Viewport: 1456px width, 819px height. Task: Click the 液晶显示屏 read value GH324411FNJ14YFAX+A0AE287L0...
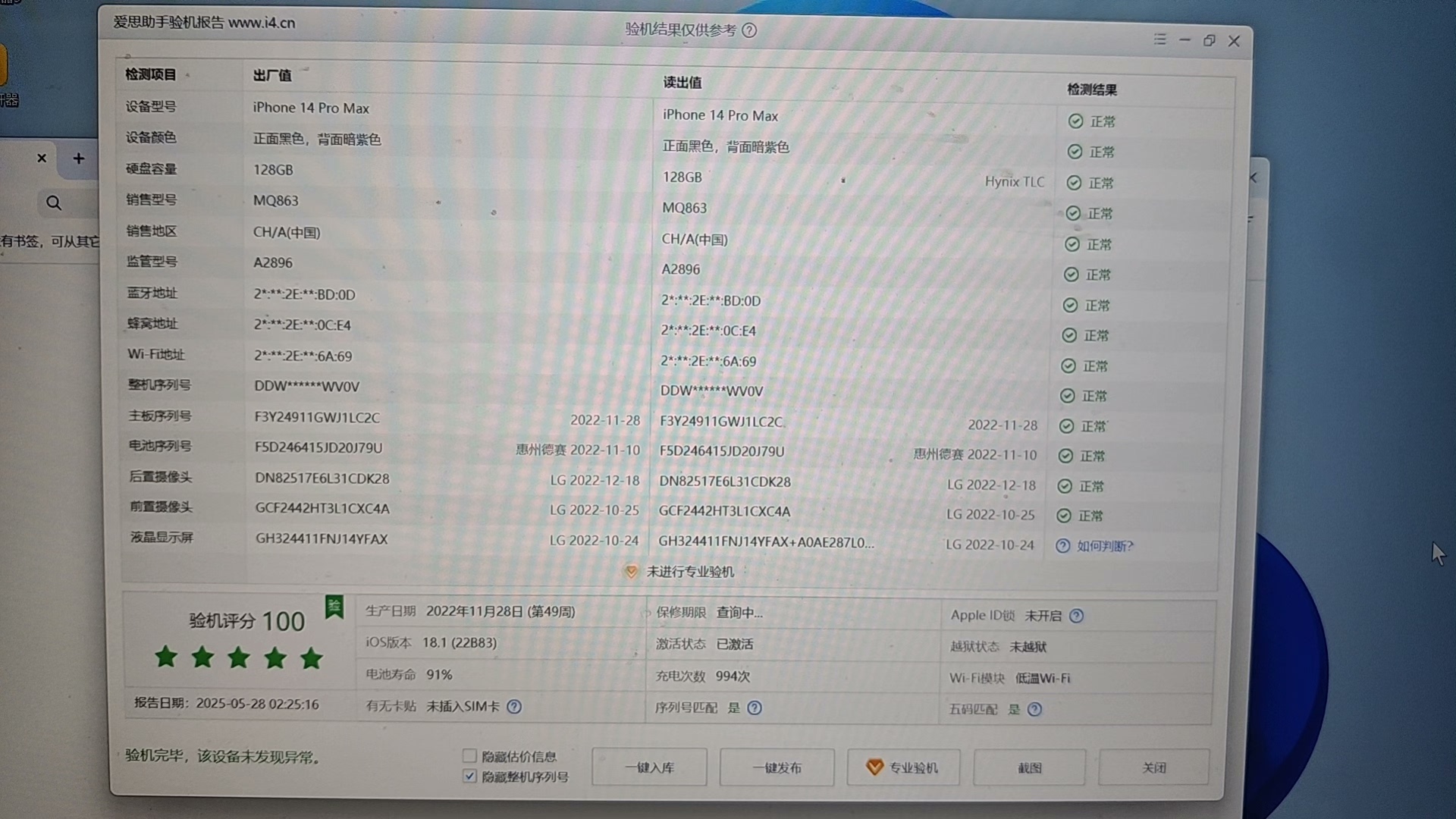(x=766, y=542)
